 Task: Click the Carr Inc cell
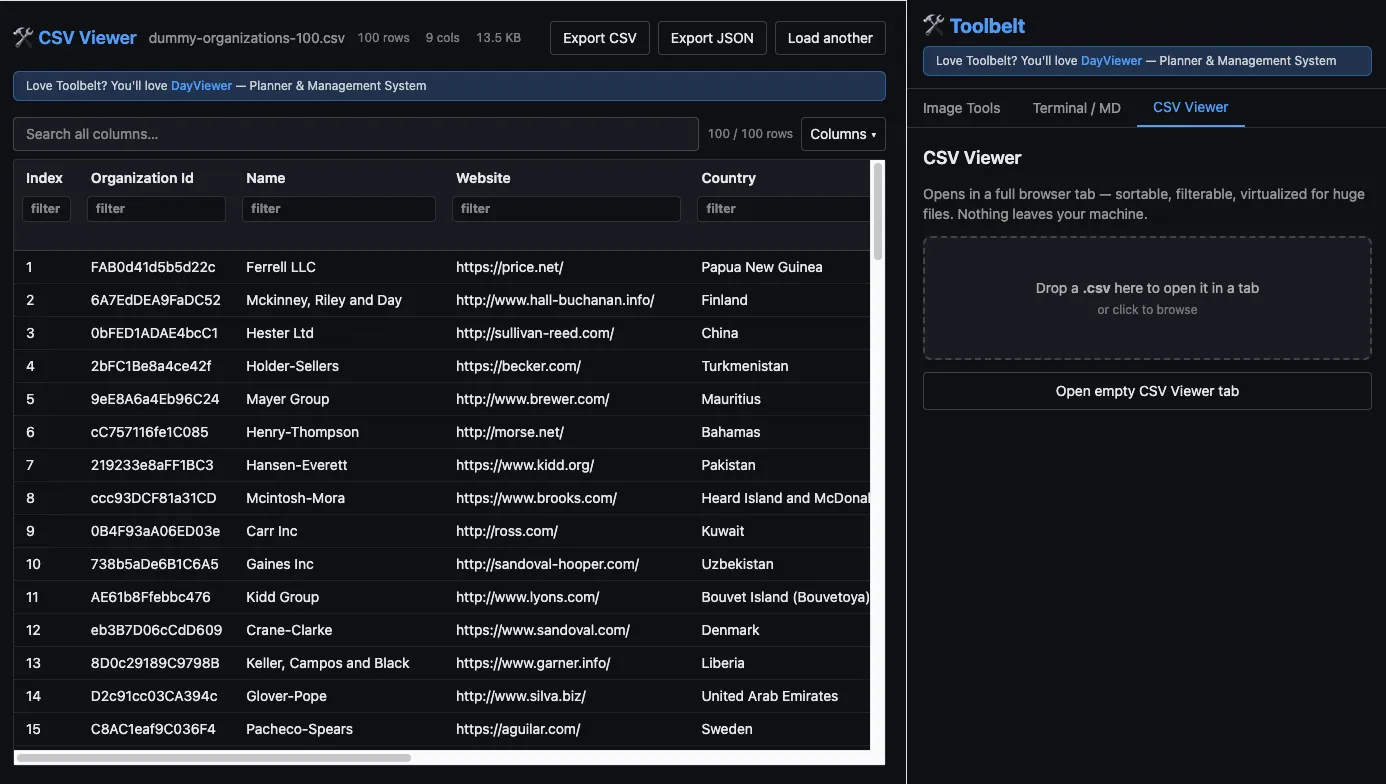click(x=272, y=531)
